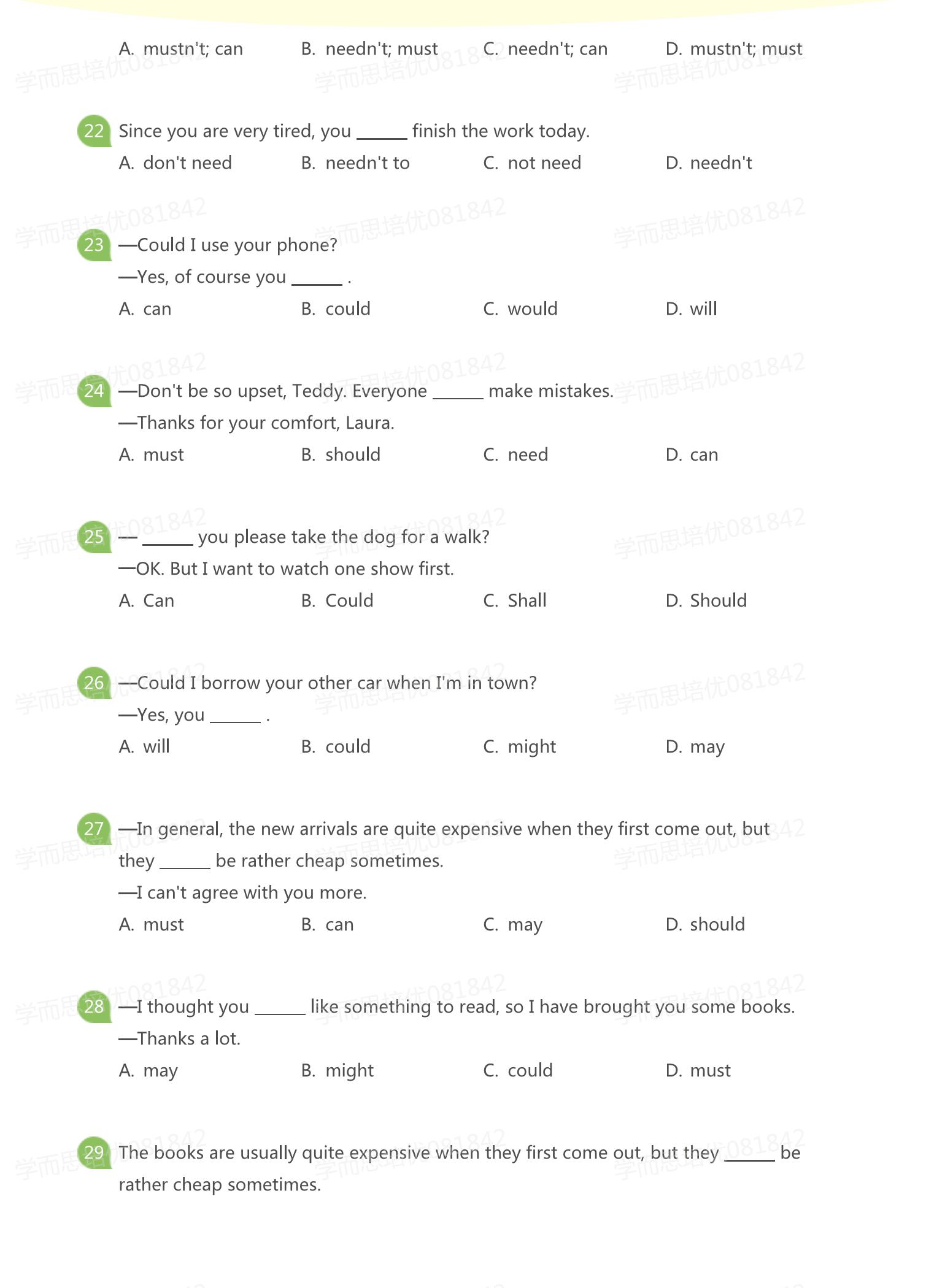Click the green question 28 badge
The height and width of the screenshot is (1288, 945).
pyautogui.click(x=94, y=1006)
